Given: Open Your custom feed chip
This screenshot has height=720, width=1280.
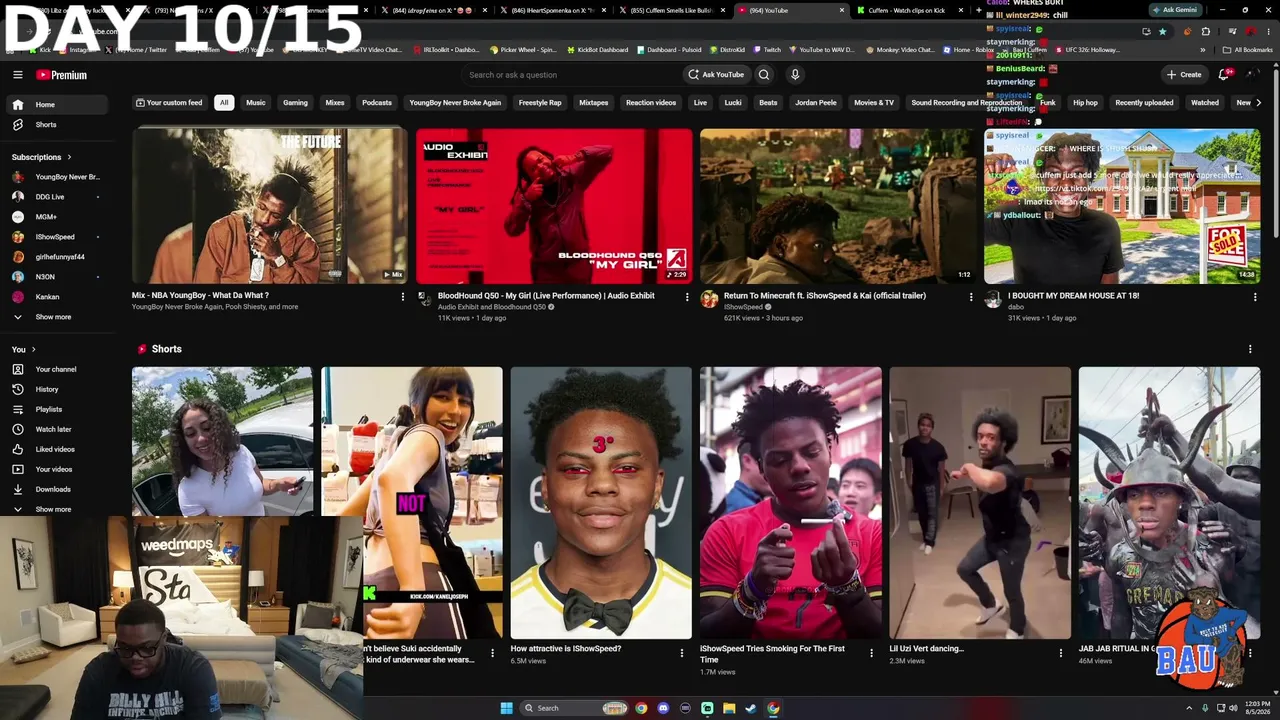Looking at the screenshot, I should pyautogui.click(x=169, y=103).
